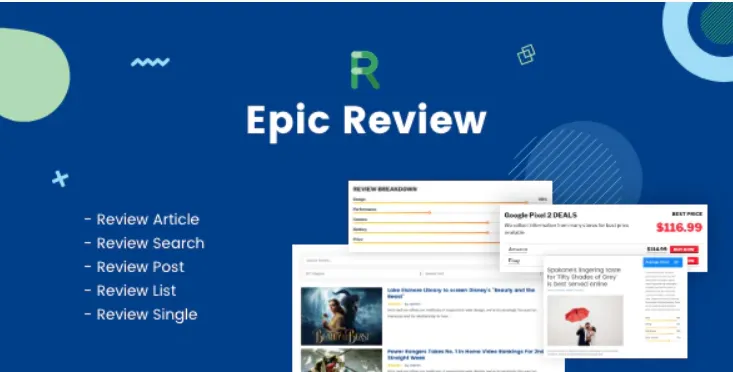Image resolution: width=733 pixels, height=372 pixels.
Task: Click the "REVIEW BREAKDOWN" heading
Action: (x=385, y=189)
